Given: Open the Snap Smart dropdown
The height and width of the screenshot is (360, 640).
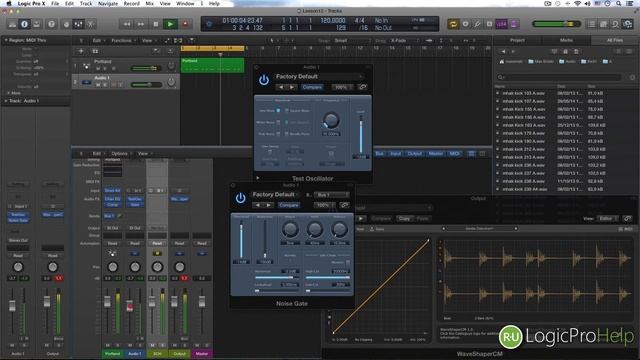Looking at the screenshot, I should coord(352,40).
